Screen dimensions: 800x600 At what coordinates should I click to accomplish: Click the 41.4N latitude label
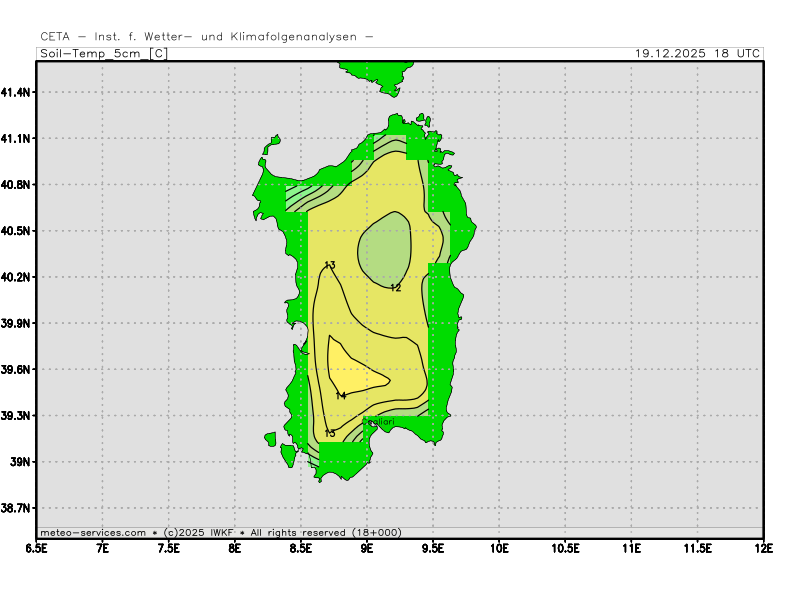(17, 92)
